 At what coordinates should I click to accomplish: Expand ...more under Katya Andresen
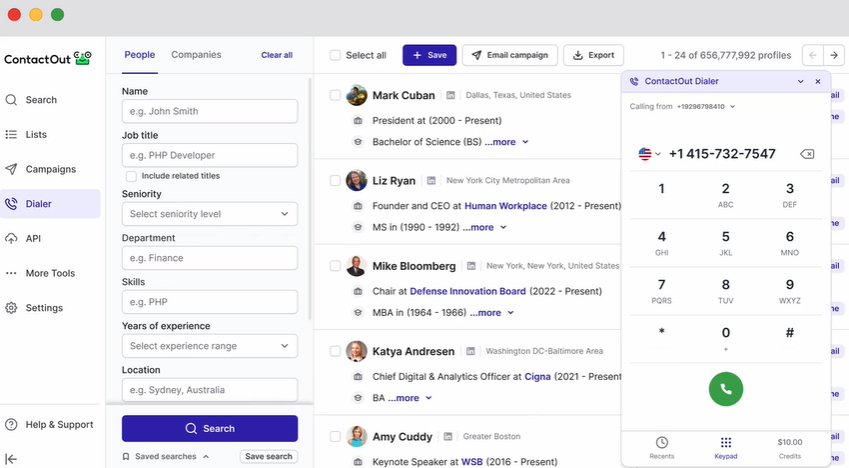[x=409, y=398]
